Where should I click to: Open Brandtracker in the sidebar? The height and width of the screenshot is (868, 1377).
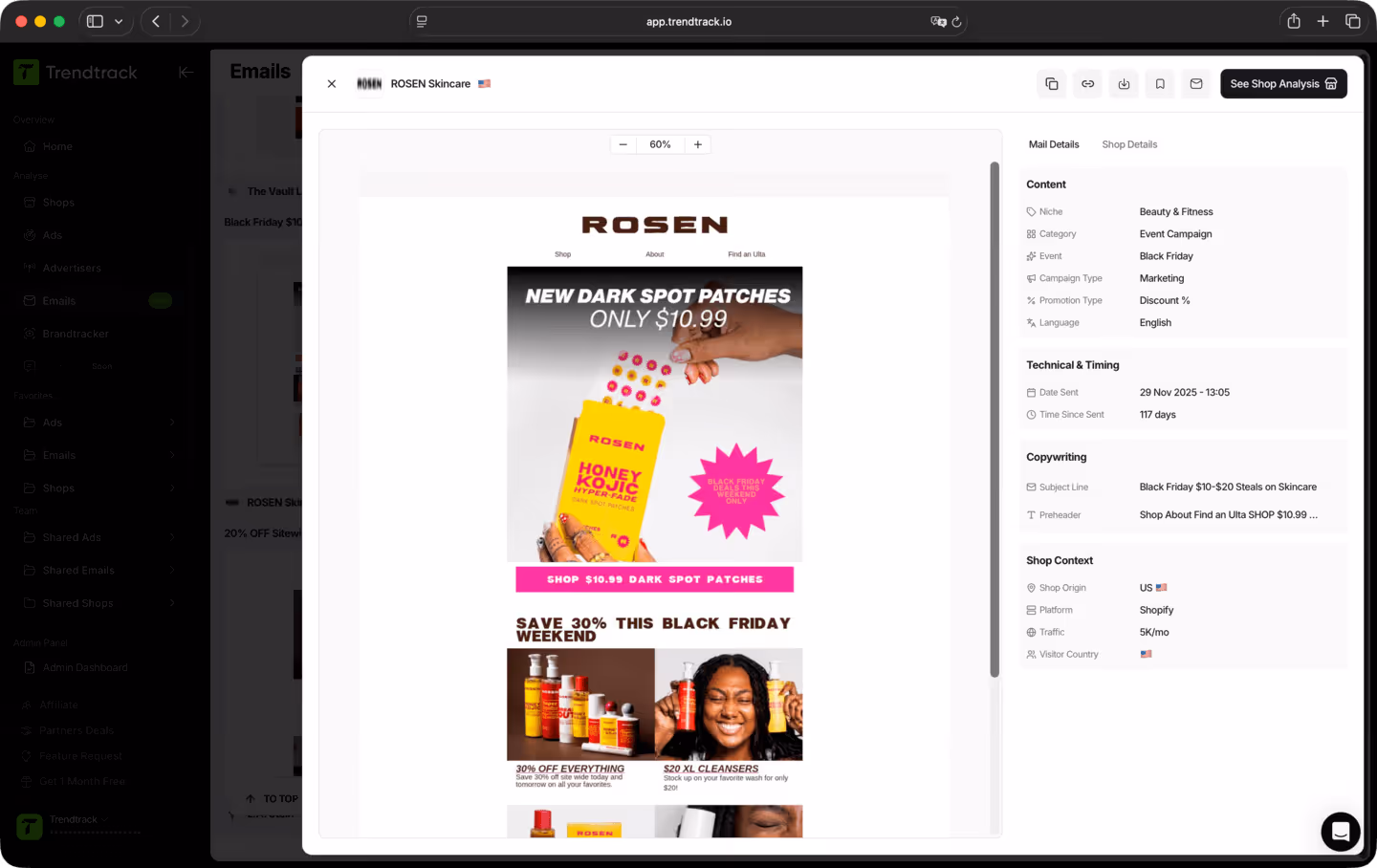[76, 334]
